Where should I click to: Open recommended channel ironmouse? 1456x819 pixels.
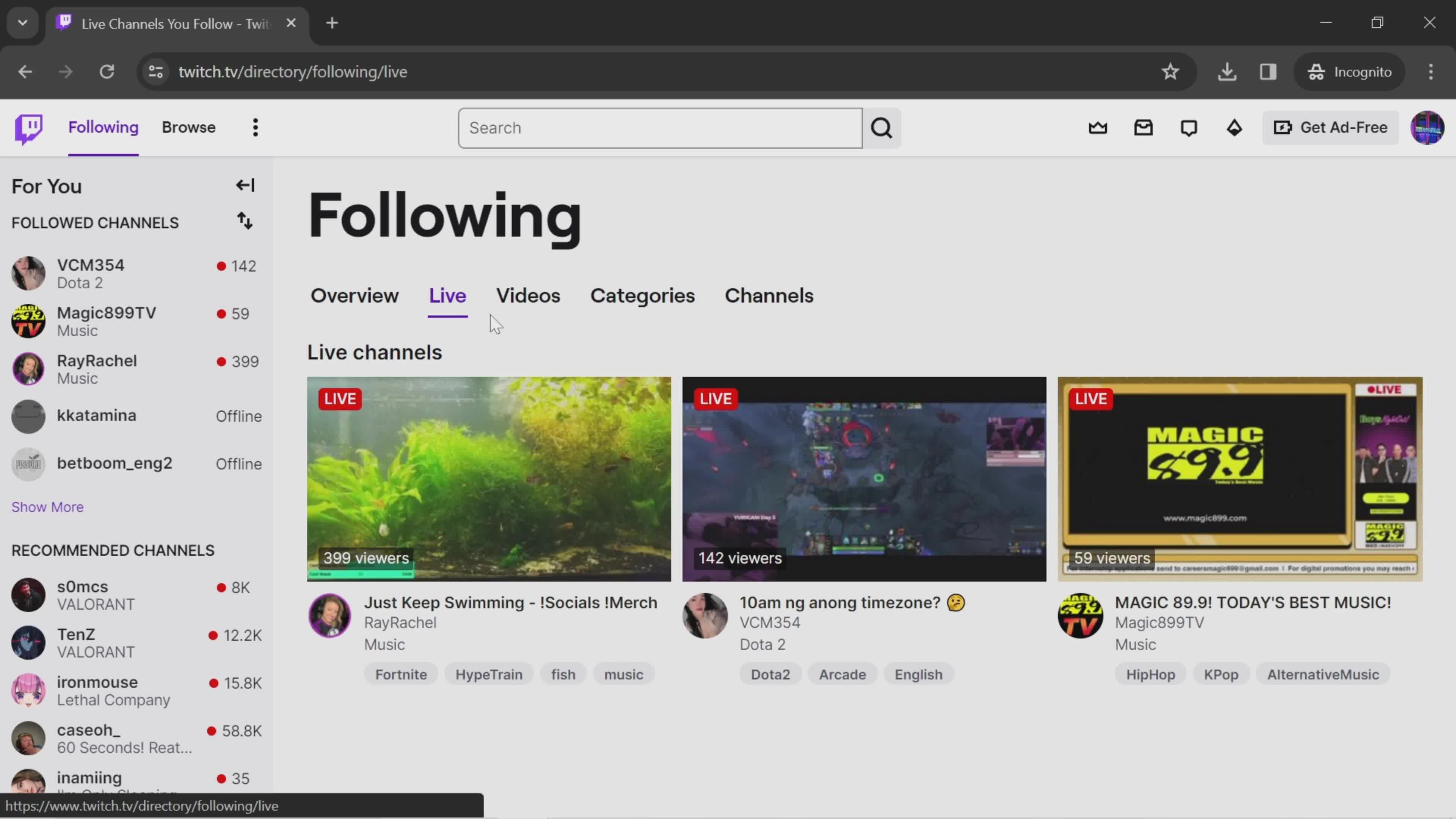[x=136, y=691]
